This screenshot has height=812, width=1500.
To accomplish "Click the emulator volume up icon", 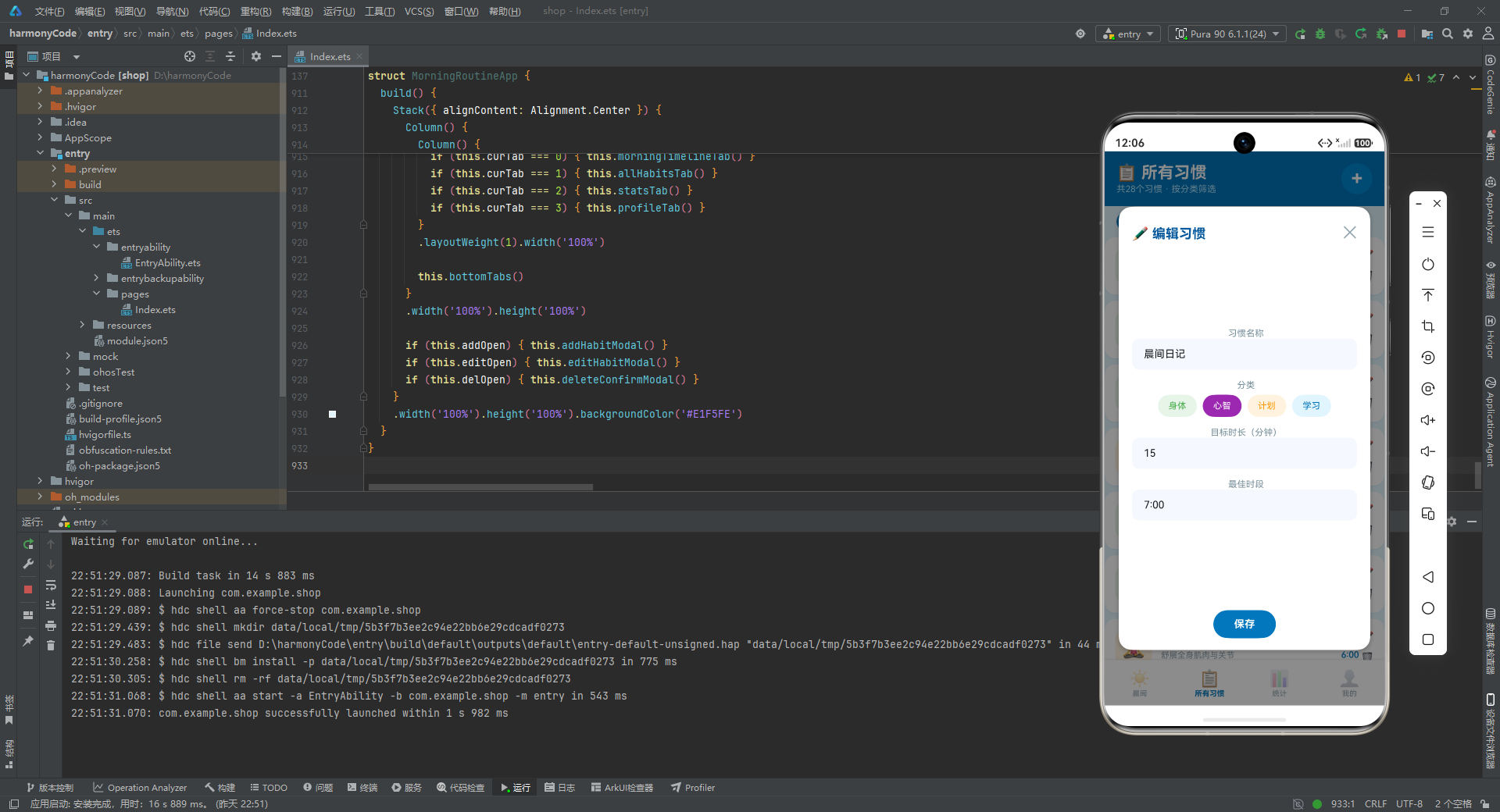I will point(1428,420).
